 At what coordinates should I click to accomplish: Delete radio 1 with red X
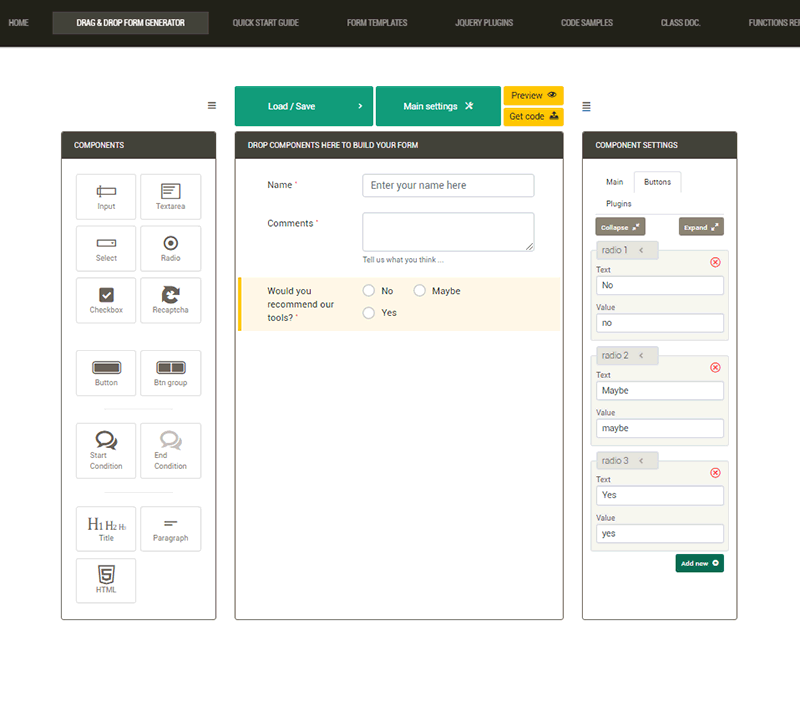(x=715, y=262)
